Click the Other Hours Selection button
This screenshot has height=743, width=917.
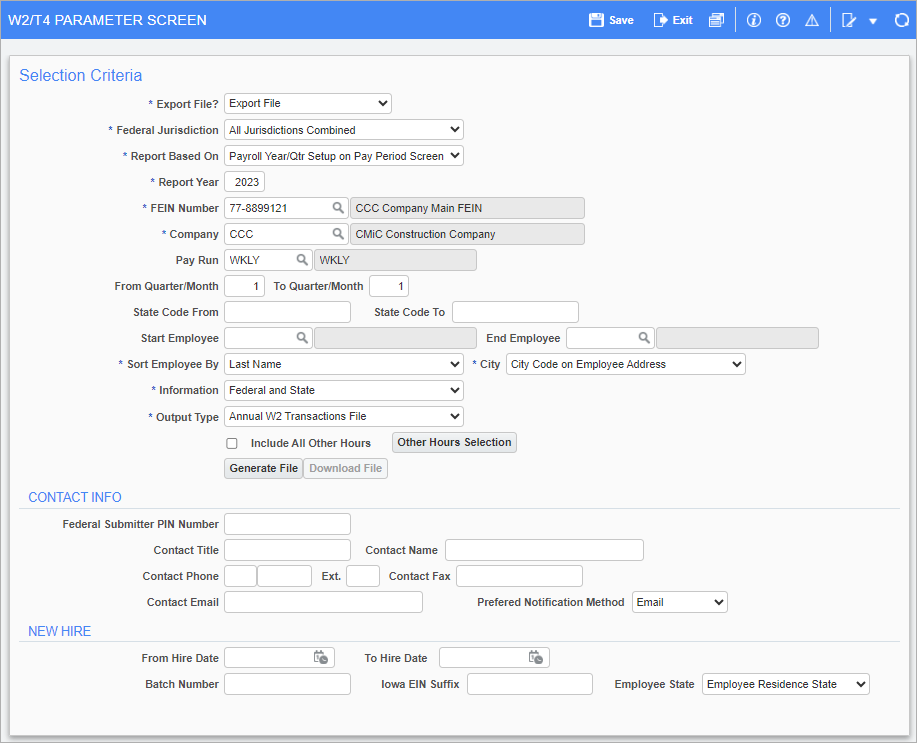click(454, 442)
